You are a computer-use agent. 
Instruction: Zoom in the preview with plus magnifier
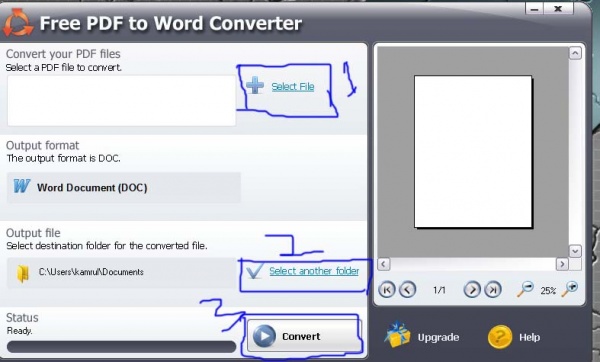[570, 289]
